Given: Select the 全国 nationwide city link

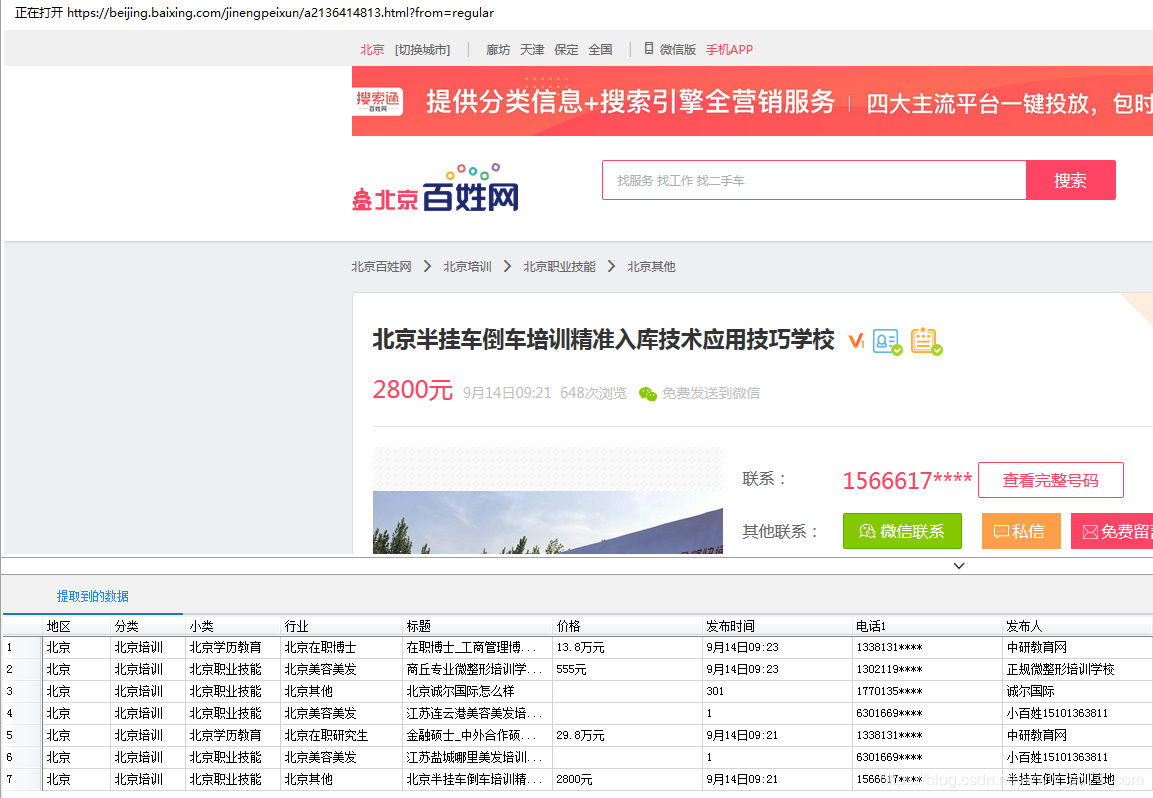Looking at the screenshot, I should coord(600,48).
